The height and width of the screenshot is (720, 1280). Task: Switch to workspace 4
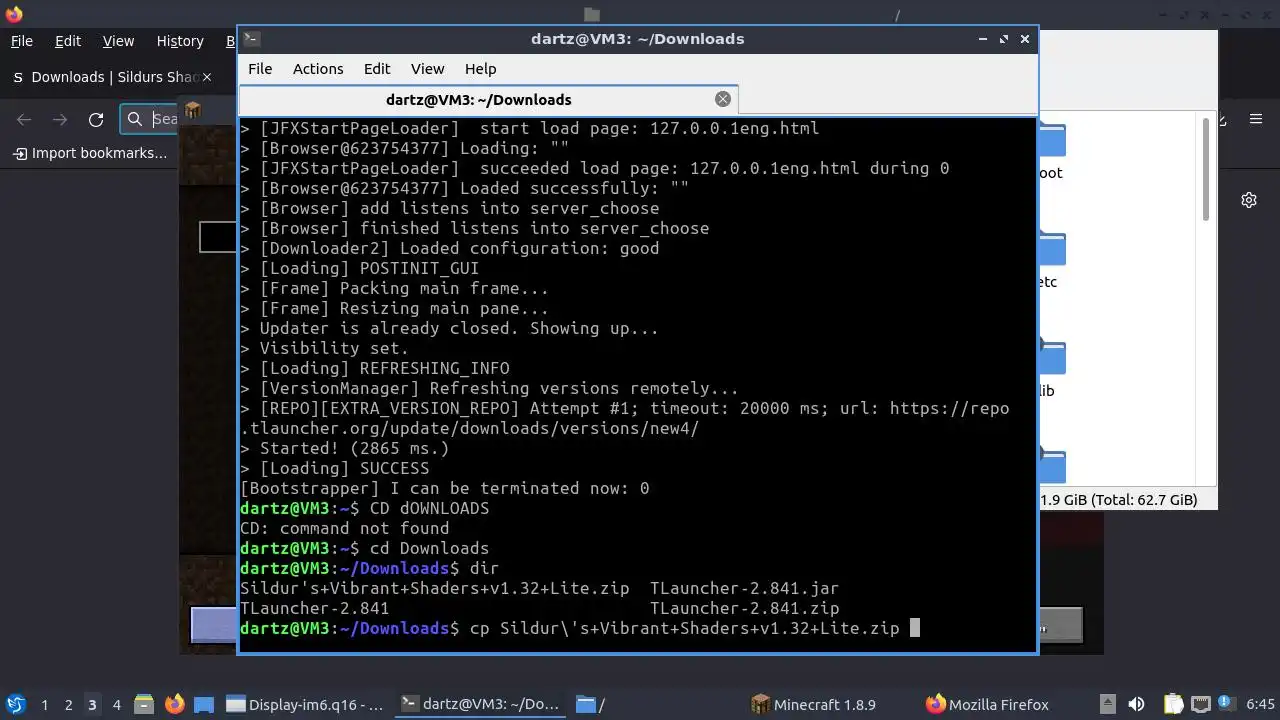116,704
